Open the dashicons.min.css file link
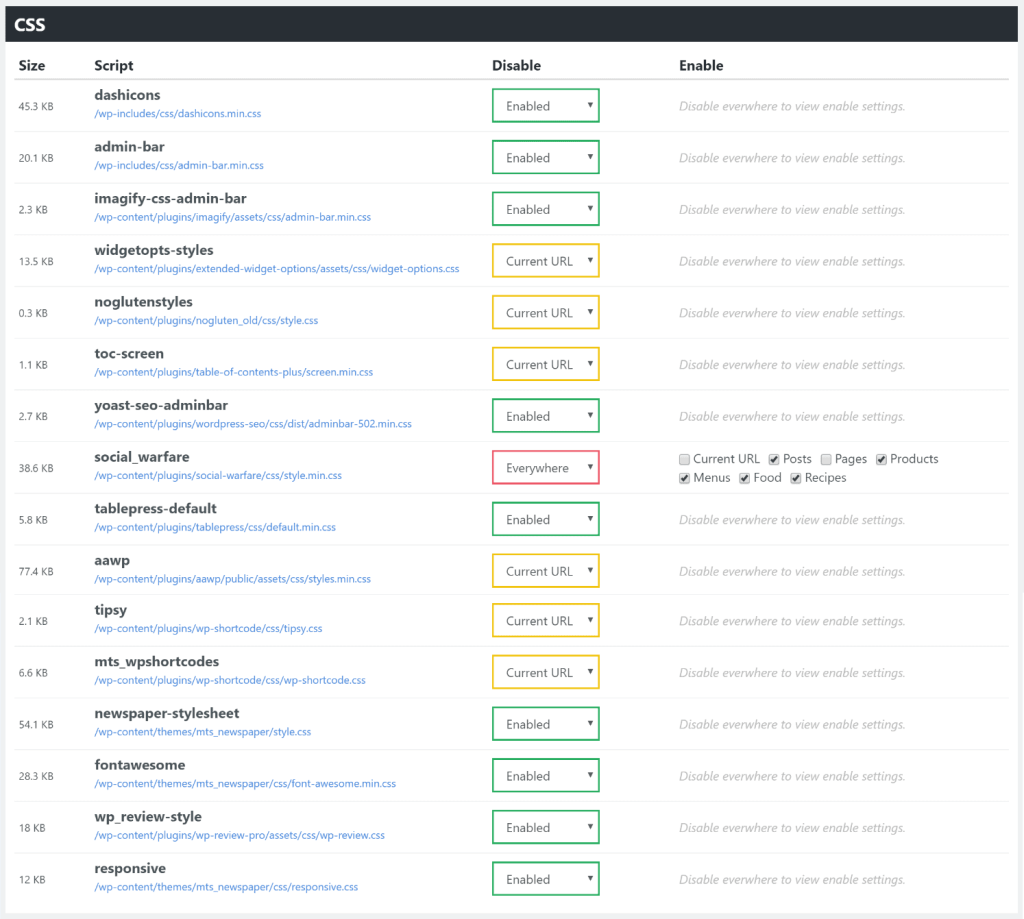 (178, 114)
